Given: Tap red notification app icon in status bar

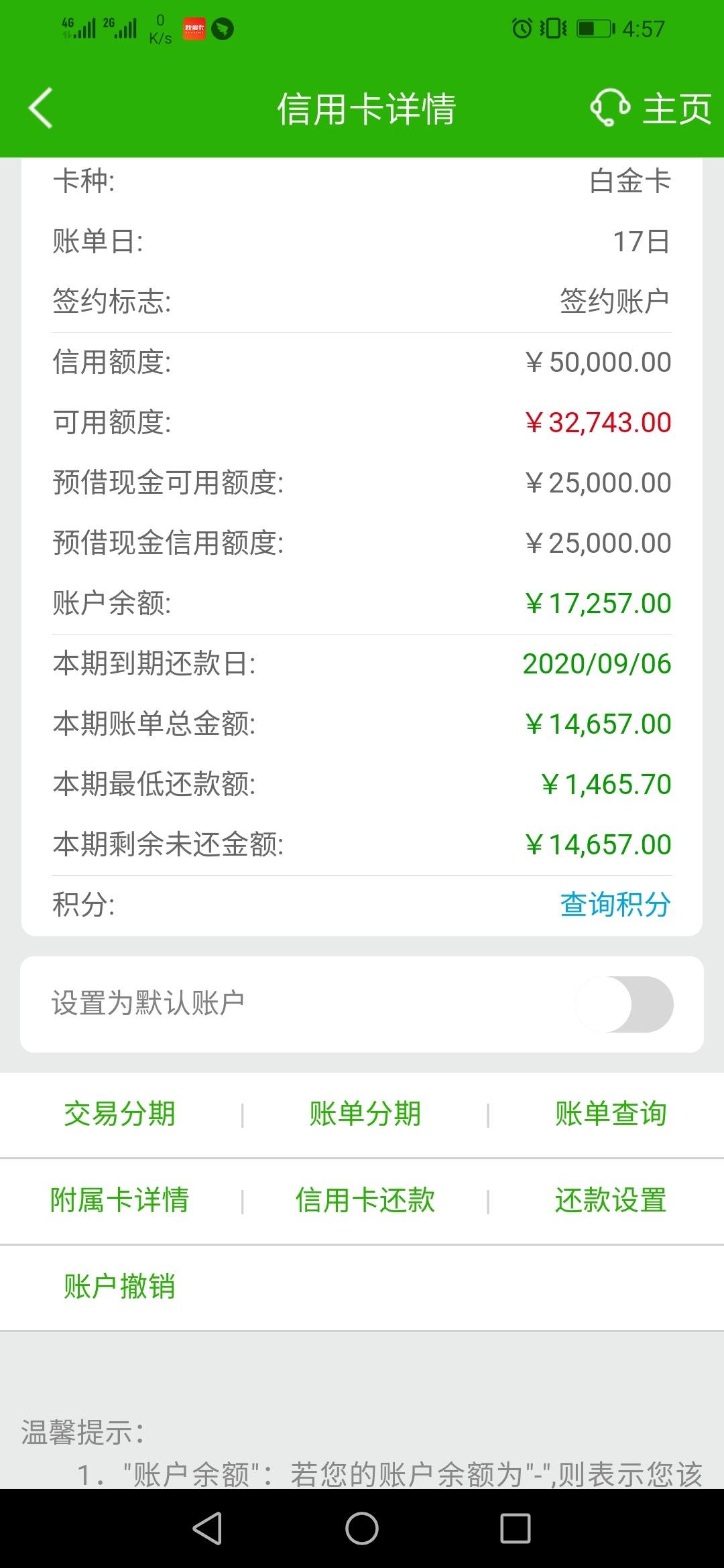Looking at the screenshot, I should pos(194,28).
